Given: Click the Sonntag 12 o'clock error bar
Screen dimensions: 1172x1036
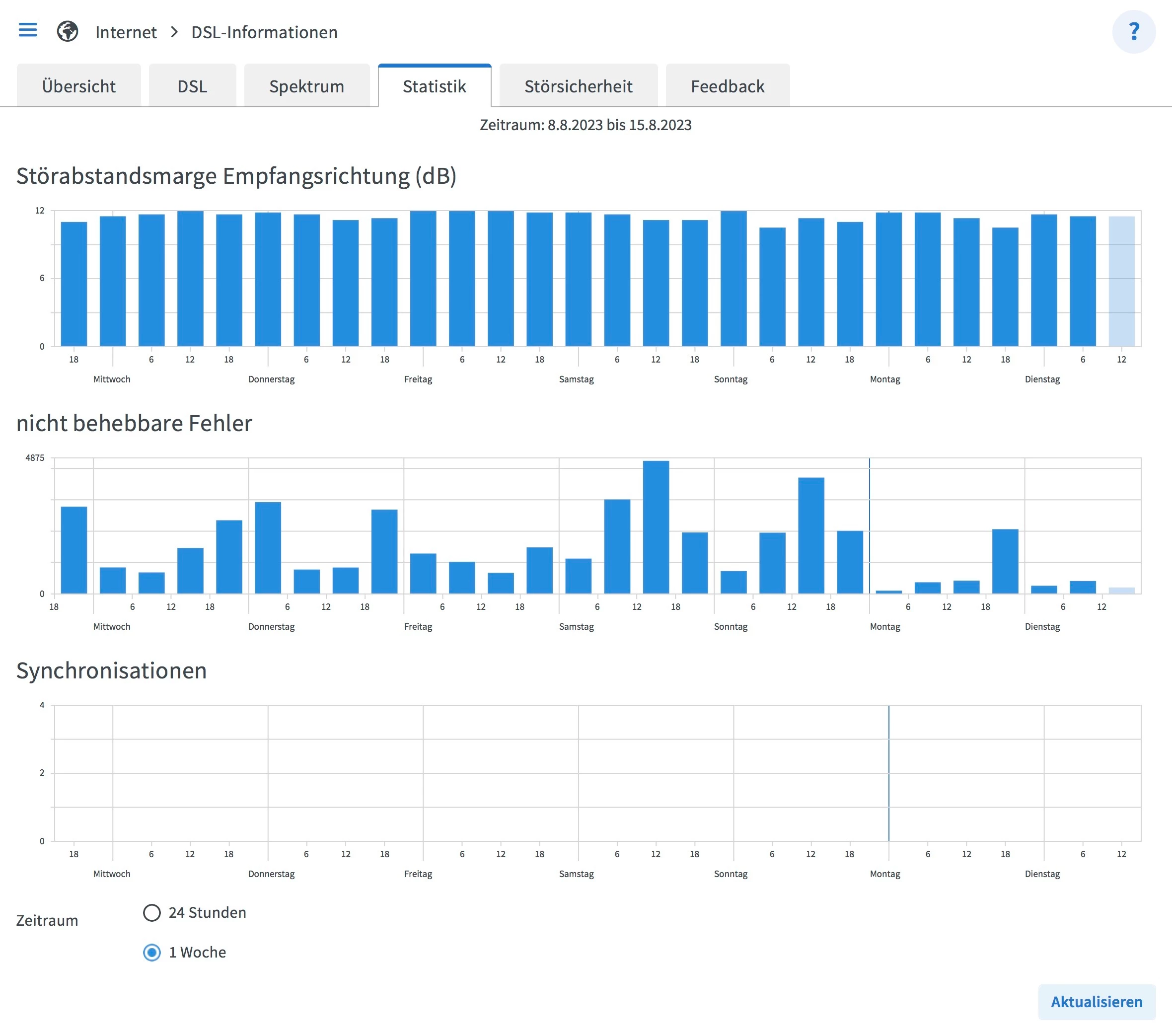Looking at the screenshot, I should coord(811,535).
